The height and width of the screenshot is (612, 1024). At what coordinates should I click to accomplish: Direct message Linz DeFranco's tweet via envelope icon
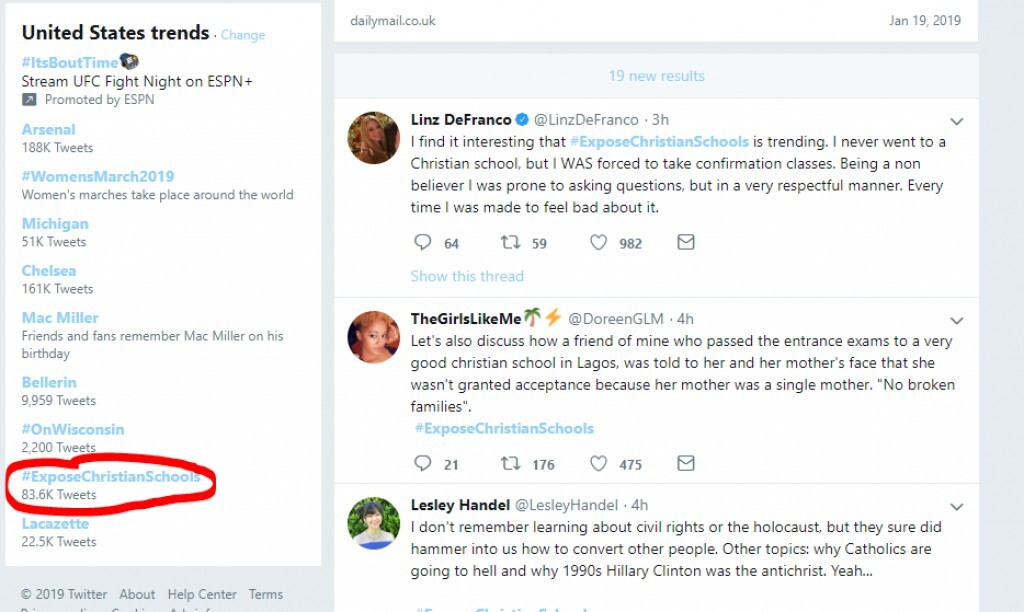click(686, 242)
